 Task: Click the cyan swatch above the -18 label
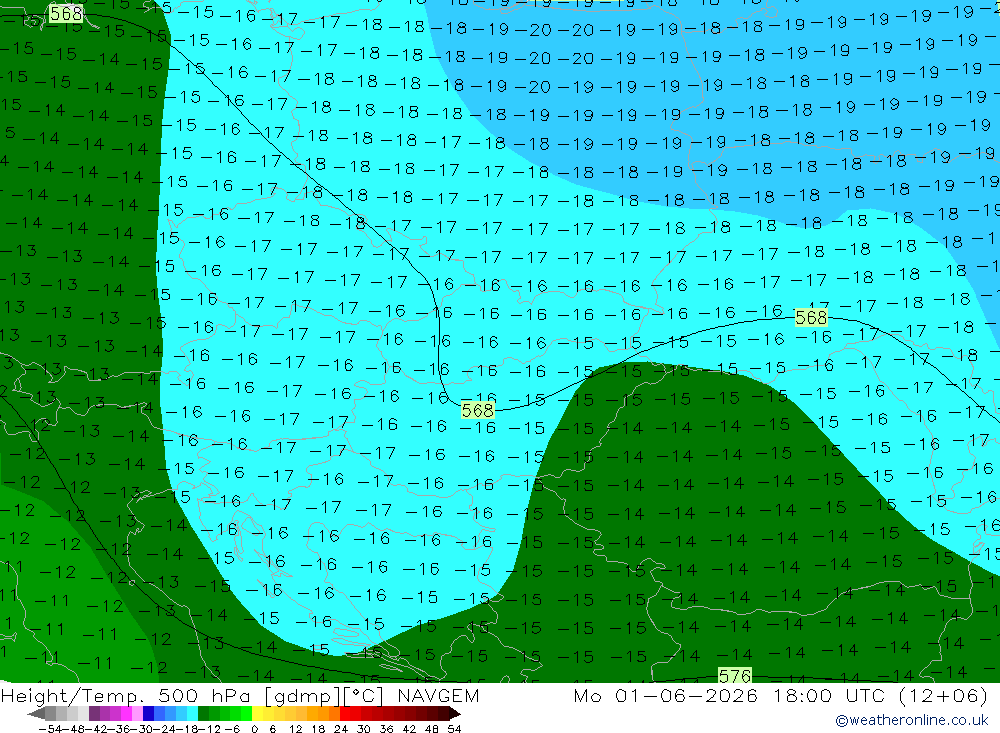192,714
